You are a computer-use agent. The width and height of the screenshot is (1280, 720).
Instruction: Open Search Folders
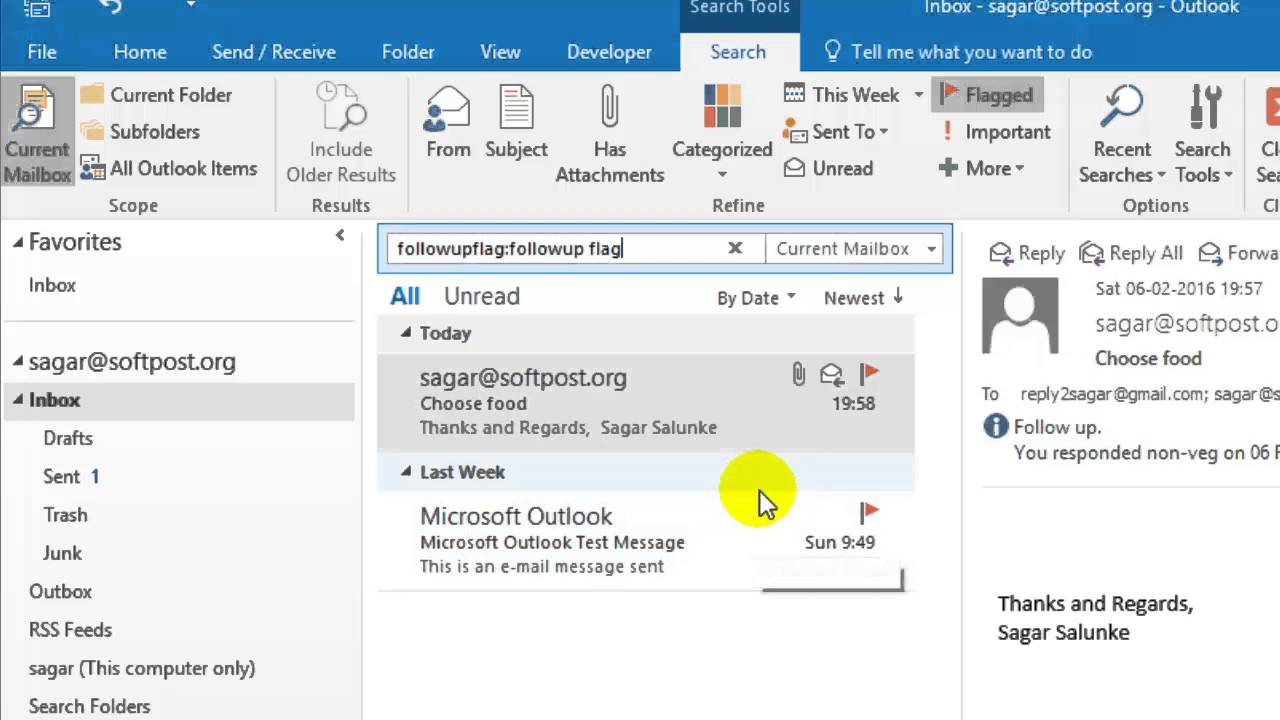click(89, 706)
